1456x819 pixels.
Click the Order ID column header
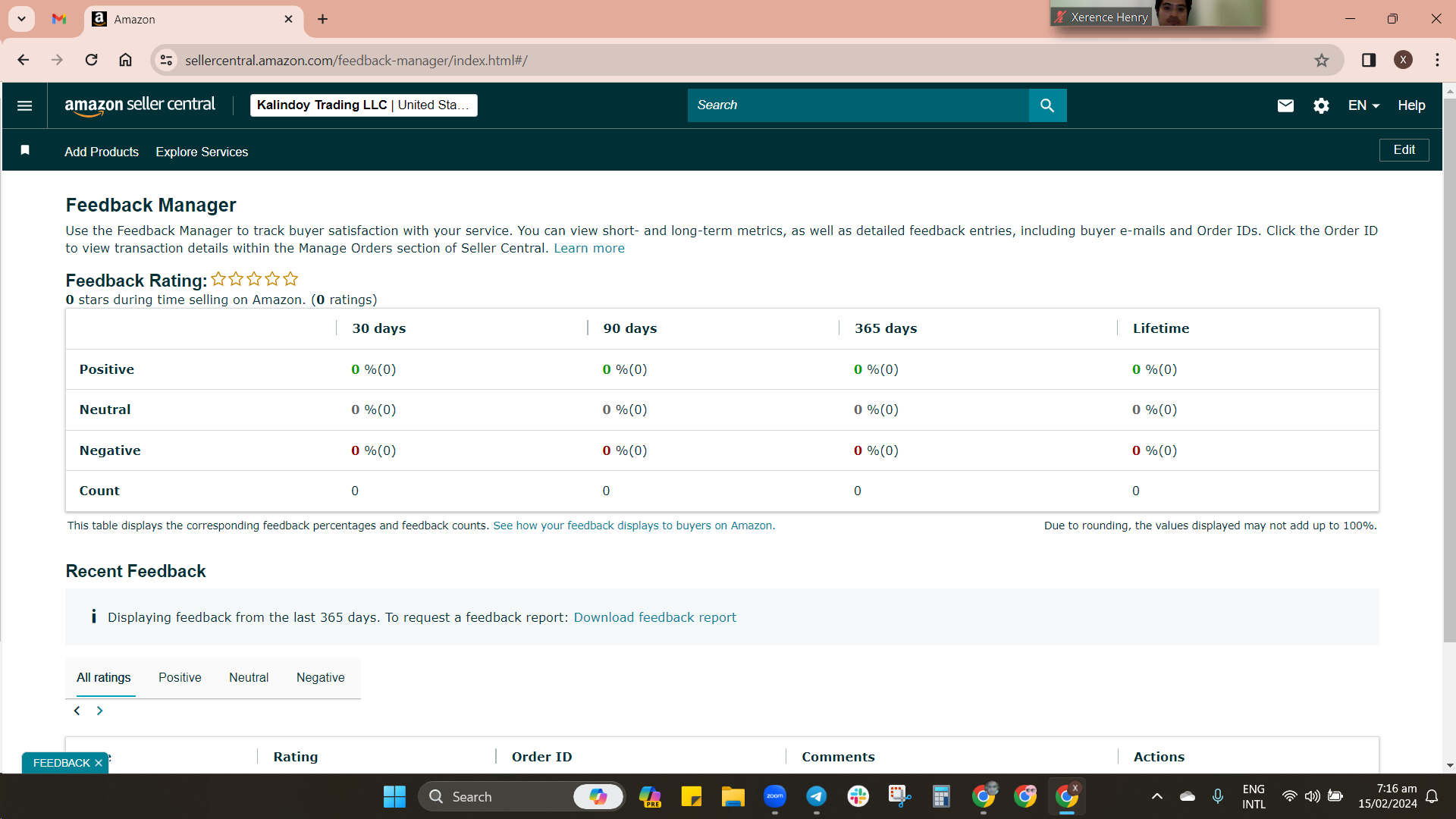click(x=541, y=757)
